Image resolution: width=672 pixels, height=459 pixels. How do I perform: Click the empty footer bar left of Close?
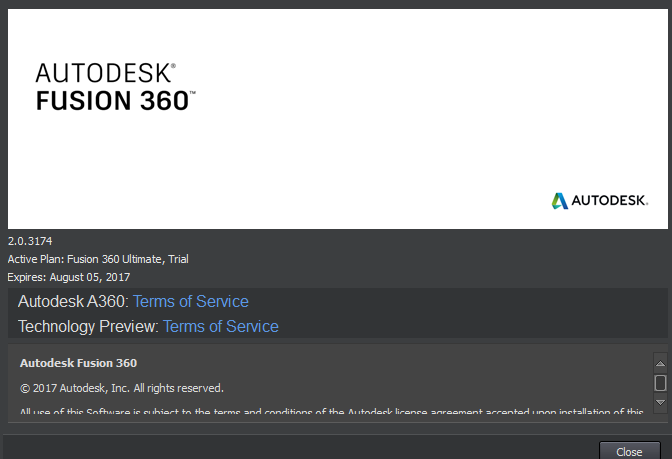300,448
